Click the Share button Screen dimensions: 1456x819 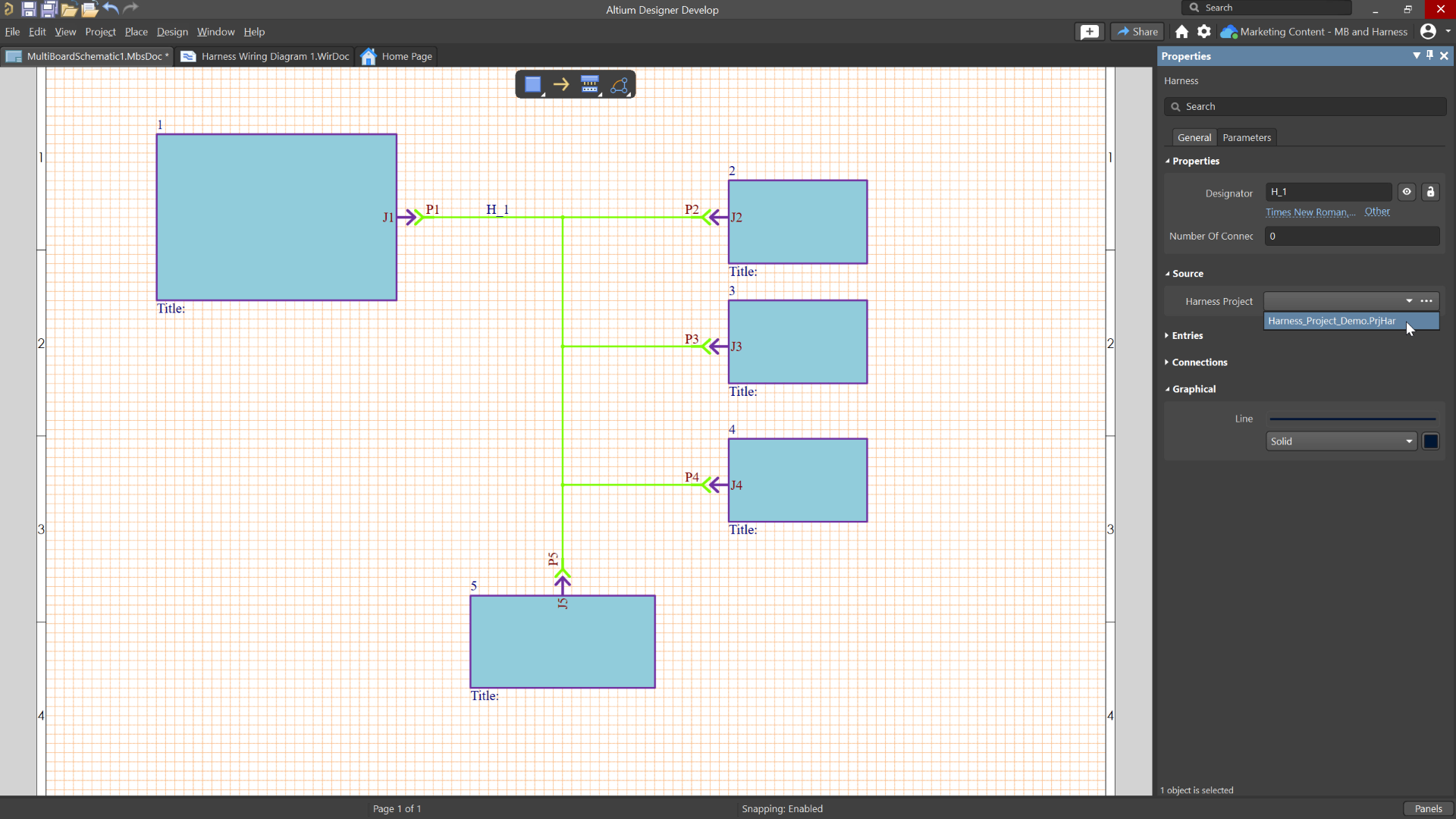coord(1137,32)
